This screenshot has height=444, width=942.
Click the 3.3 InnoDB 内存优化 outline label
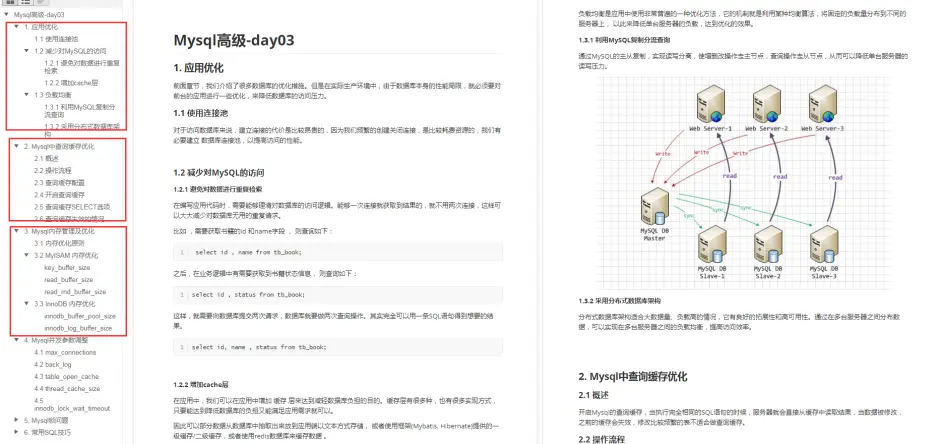pyautogui.click(x=64, y=303)
